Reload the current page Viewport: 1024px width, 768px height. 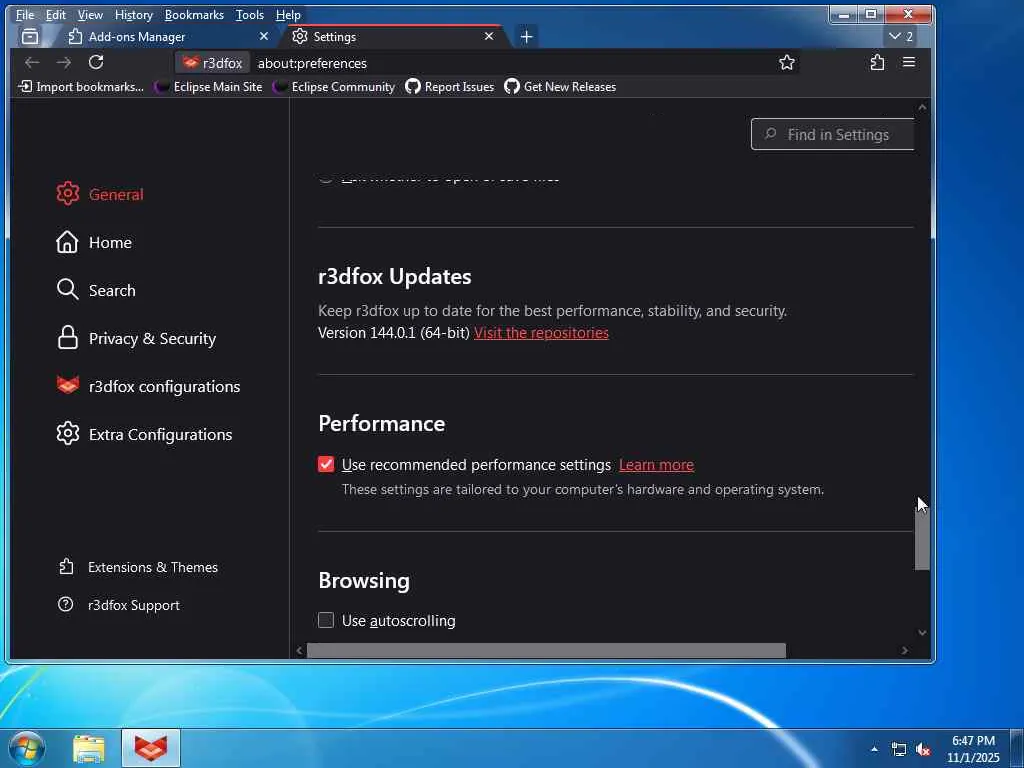96,63
